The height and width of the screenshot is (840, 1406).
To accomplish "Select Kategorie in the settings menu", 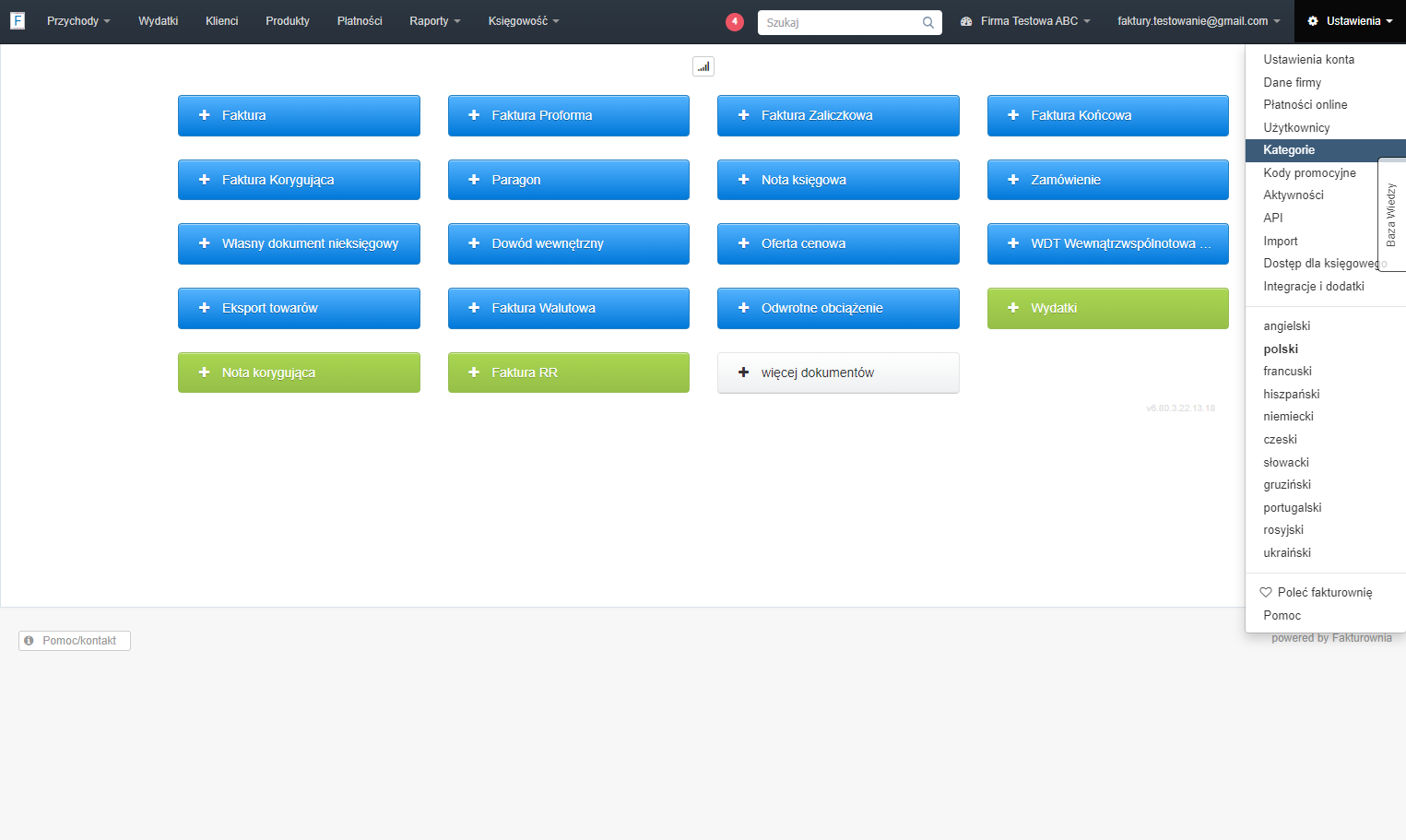I will coord(1326,150).
